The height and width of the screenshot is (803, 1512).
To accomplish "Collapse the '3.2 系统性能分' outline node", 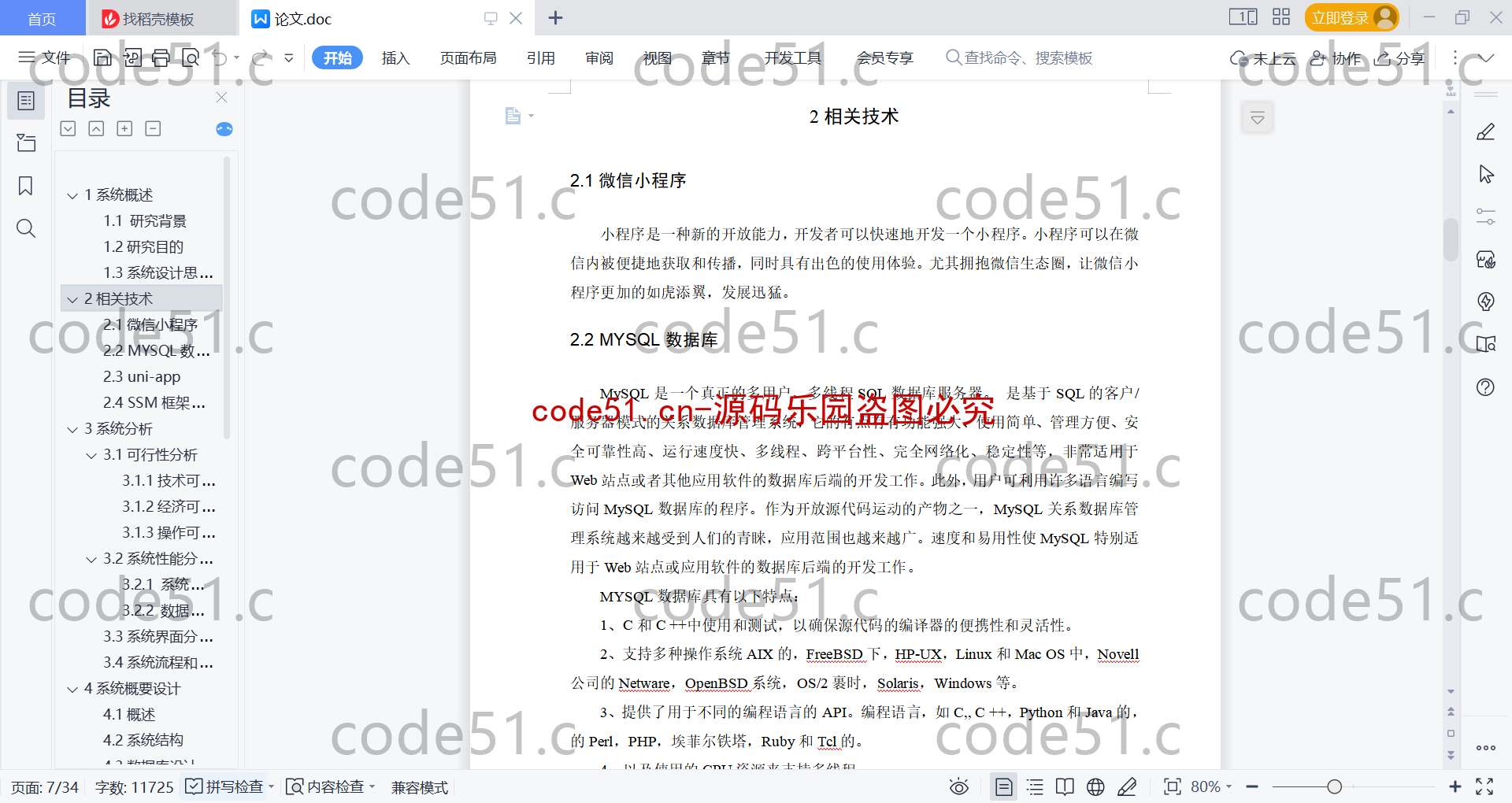I will pyautogui.click(x=91, y=559).
